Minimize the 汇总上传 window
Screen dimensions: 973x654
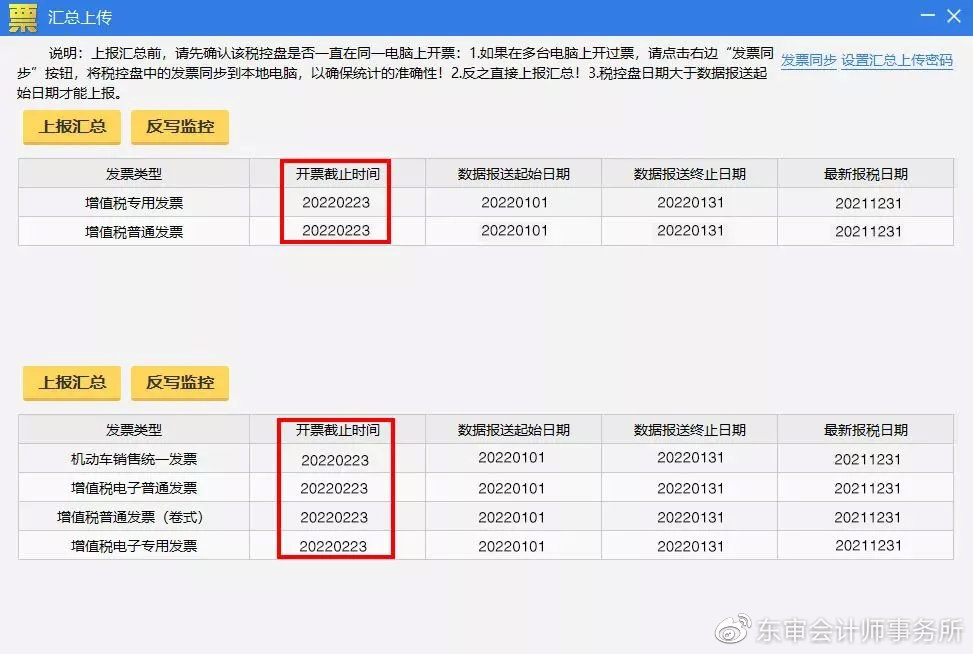pos(928,15)
